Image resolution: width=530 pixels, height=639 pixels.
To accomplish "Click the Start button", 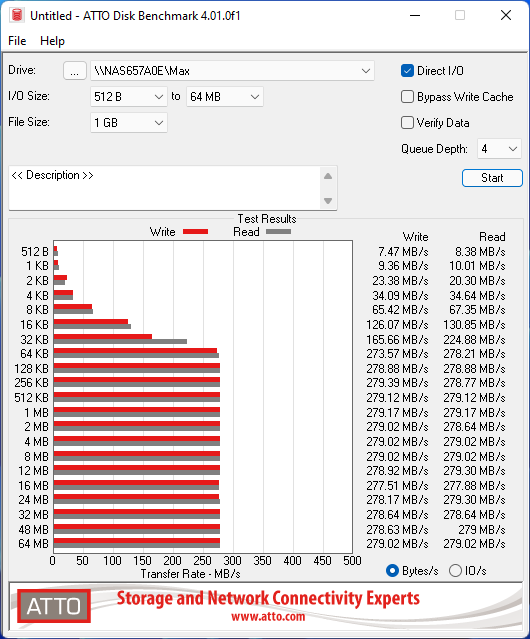I will point(492,178).
